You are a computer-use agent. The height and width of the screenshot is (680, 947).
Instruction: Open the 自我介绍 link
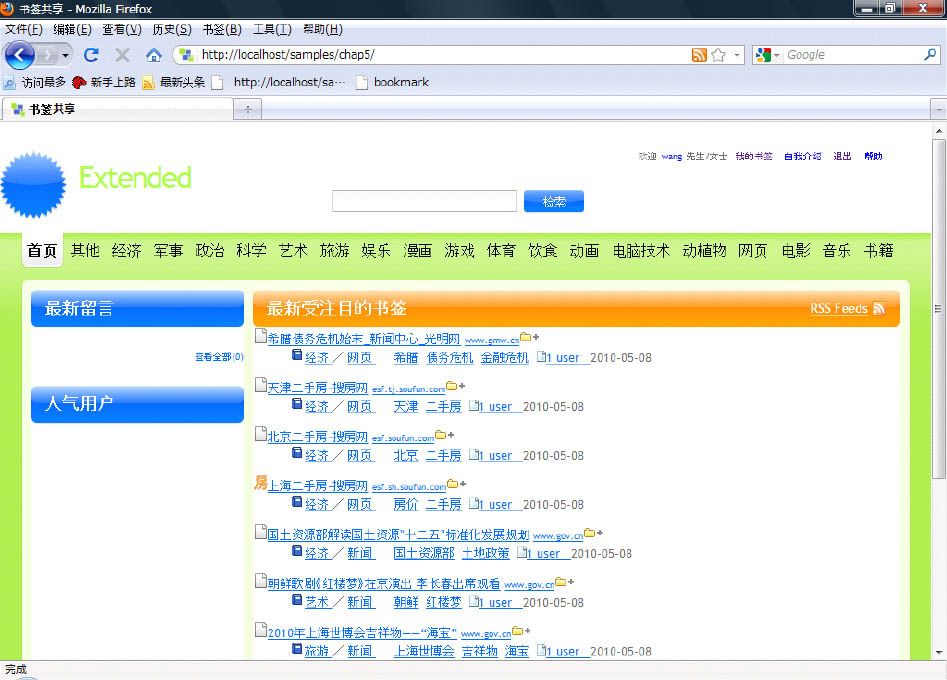point(802,156)
